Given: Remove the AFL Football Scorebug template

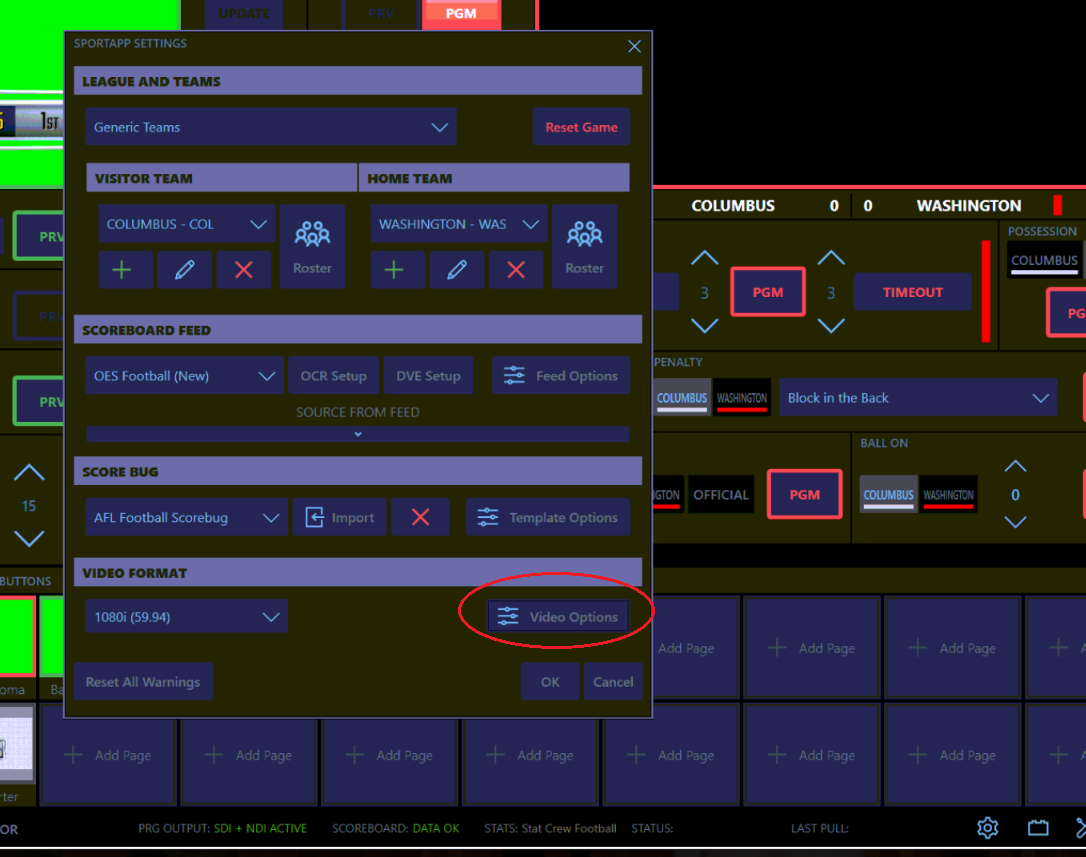Looking at the screenshot, I should [420, 517].
